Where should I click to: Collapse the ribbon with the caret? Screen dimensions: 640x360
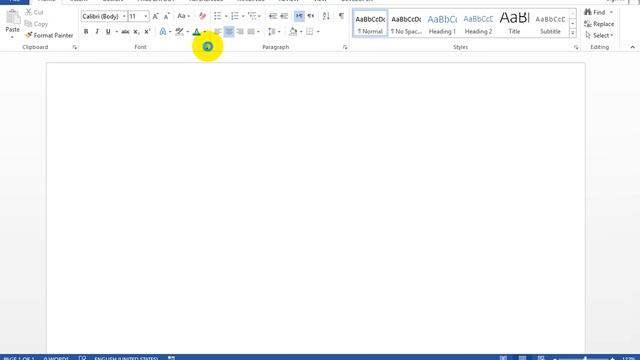click(x=633, y=47)
